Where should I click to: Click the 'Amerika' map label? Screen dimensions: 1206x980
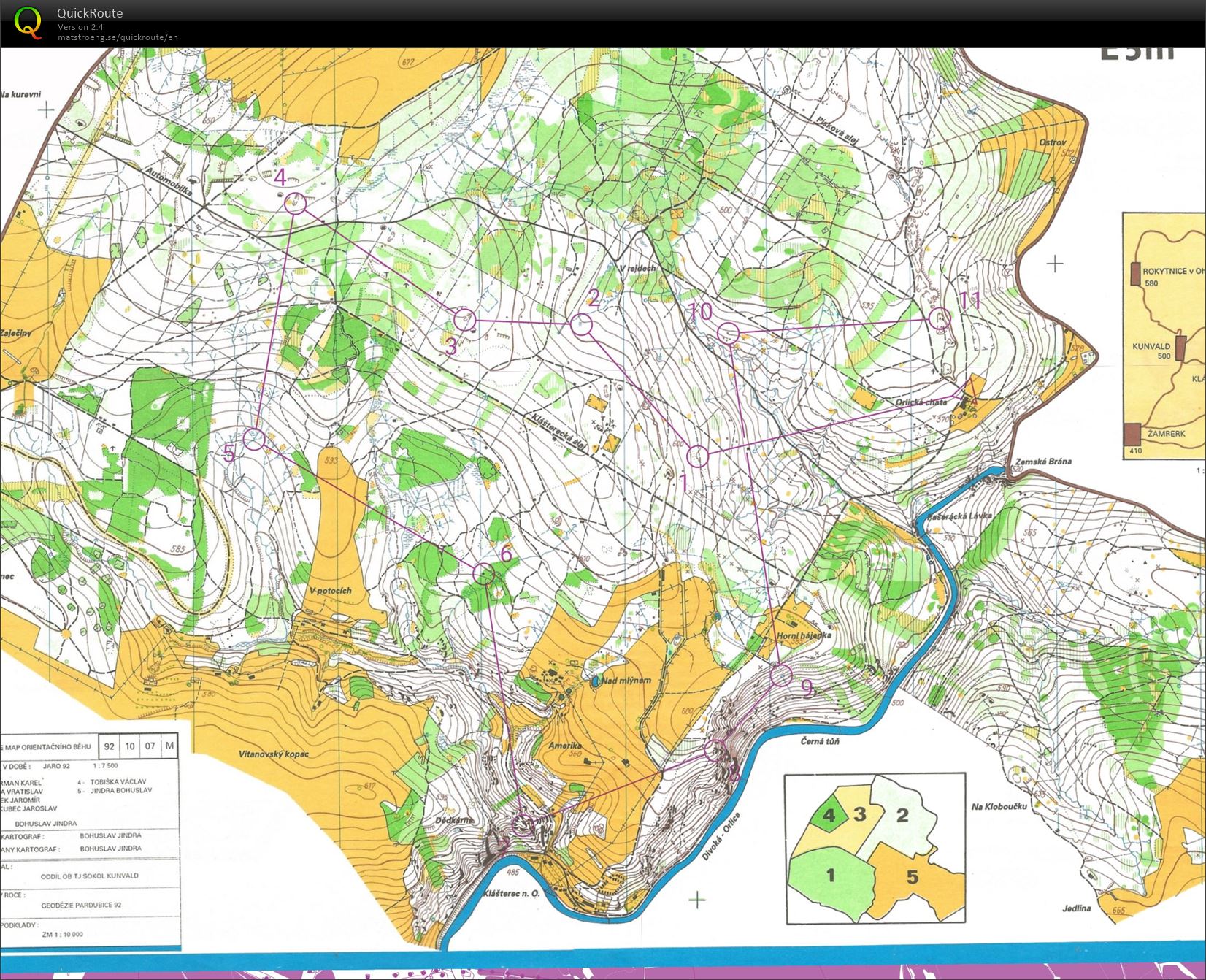(564, 747)
